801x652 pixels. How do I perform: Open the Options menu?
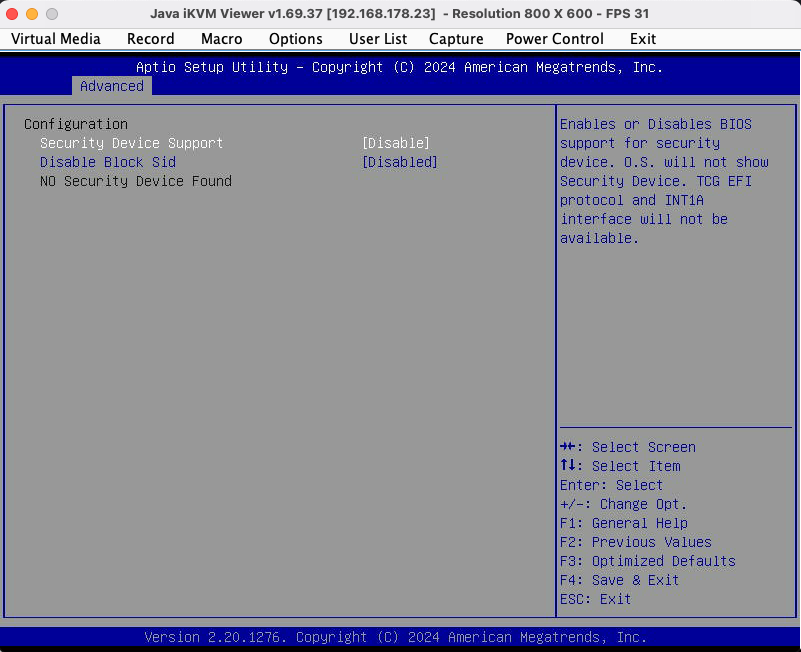click(x=296, y=39)
